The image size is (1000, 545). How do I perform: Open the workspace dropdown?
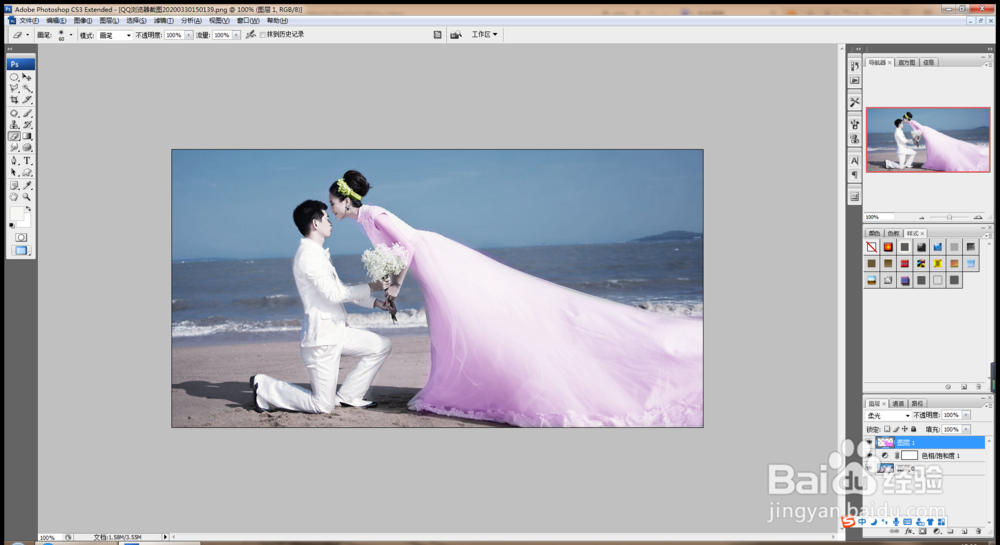(x=484, y=34)
